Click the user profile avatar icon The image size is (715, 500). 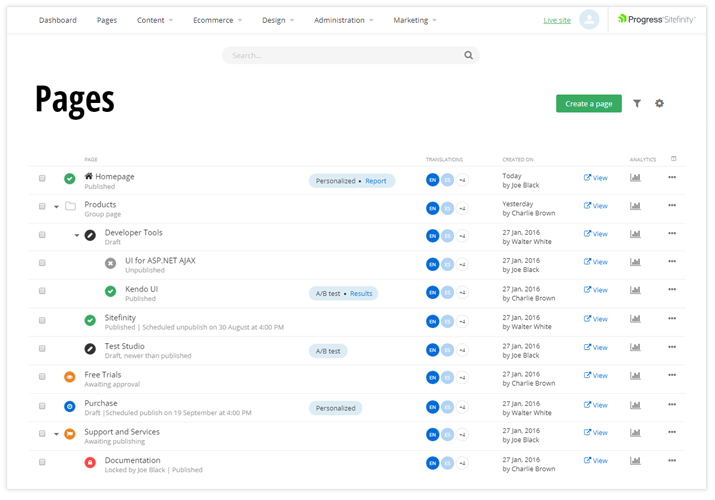pyautogui.click(x=589, y=20)
